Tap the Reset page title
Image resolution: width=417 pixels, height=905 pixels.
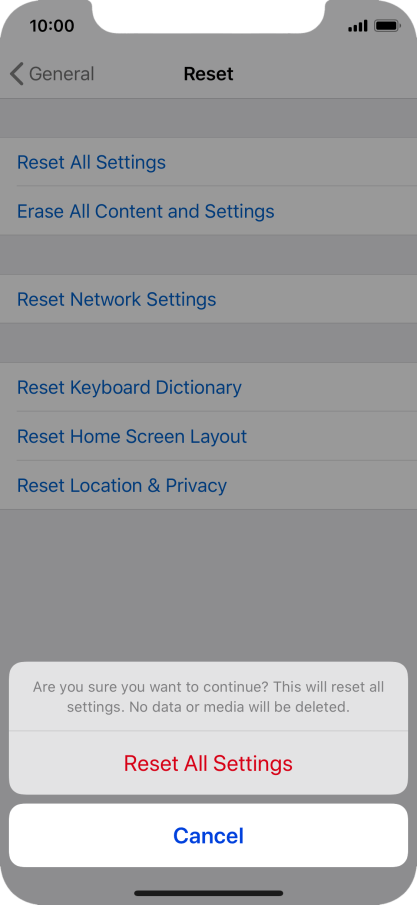tap(208, 74)
